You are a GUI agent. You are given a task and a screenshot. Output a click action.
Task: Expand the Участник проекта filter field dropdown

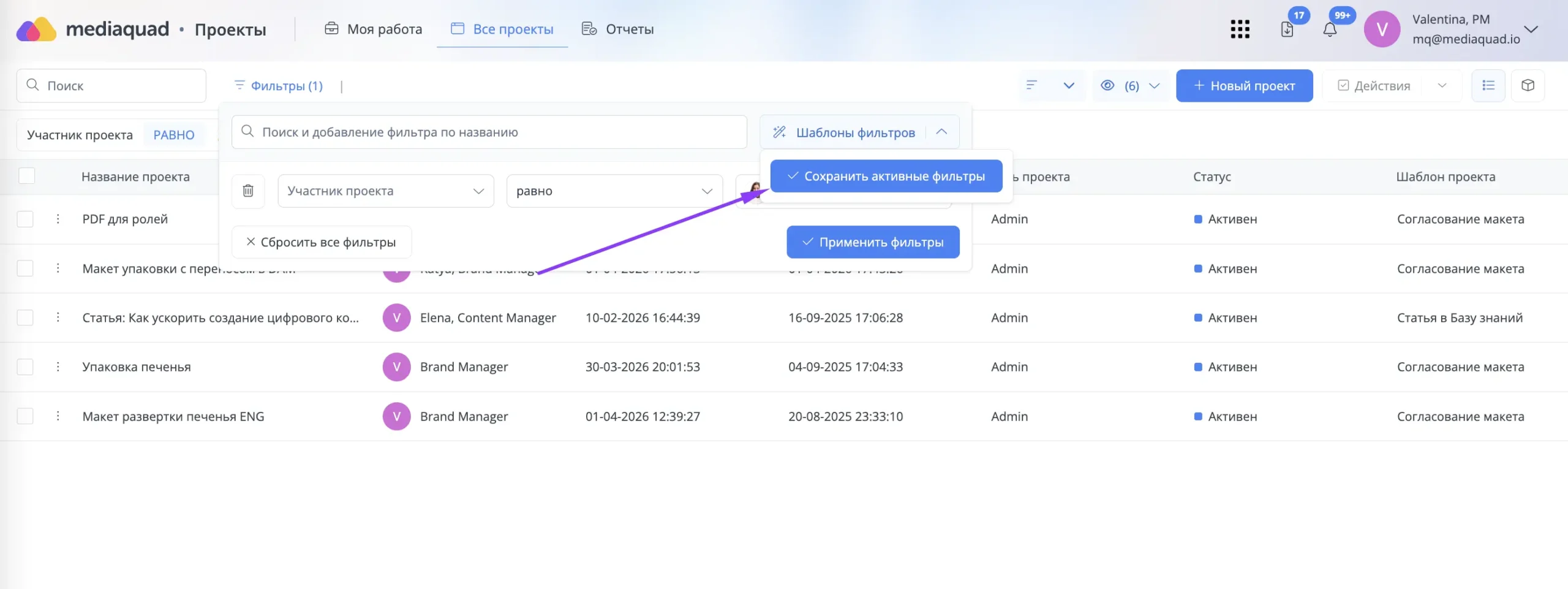click(386, 191)
